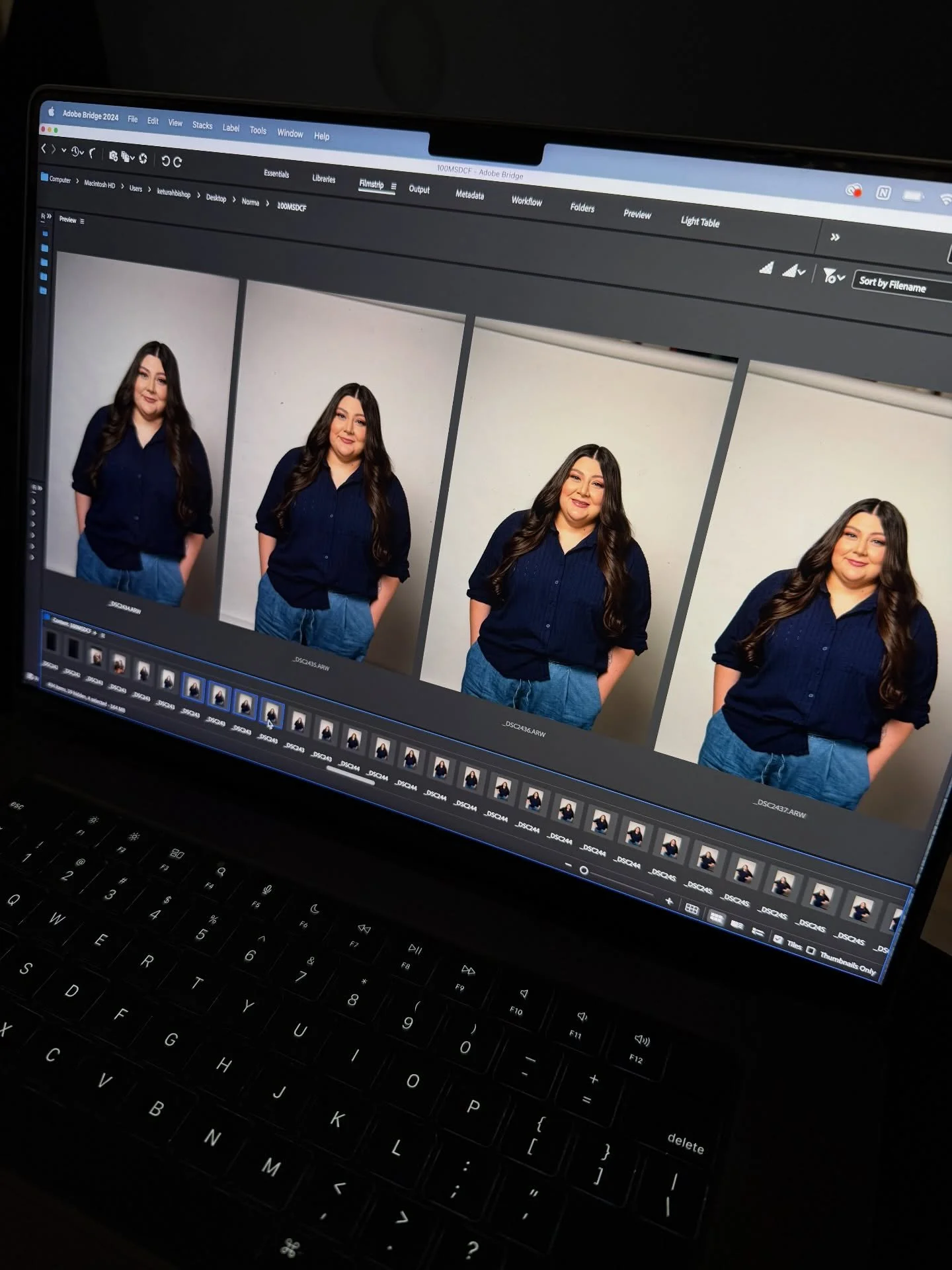Click lock thumbnail grid icon

[692, 909]
